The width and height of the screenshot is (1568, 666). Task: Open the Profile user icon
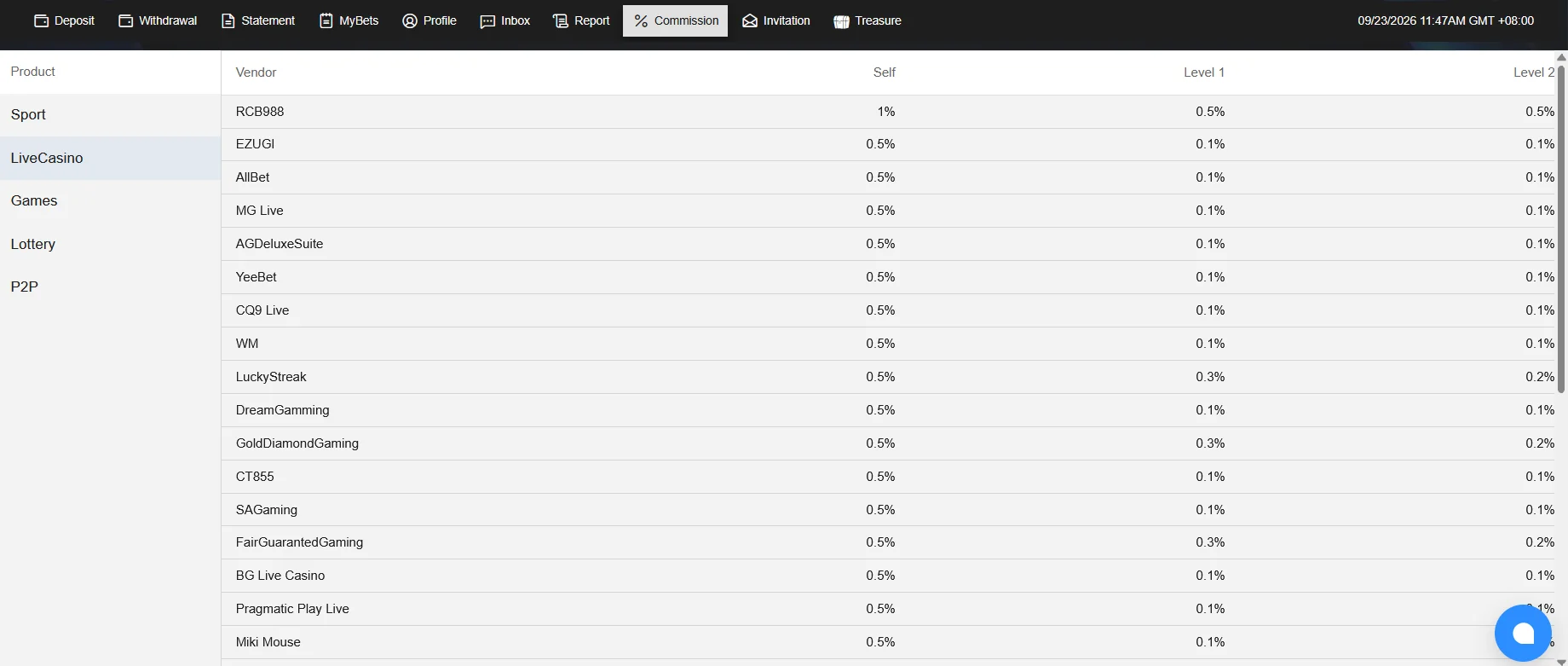(410, 20)
